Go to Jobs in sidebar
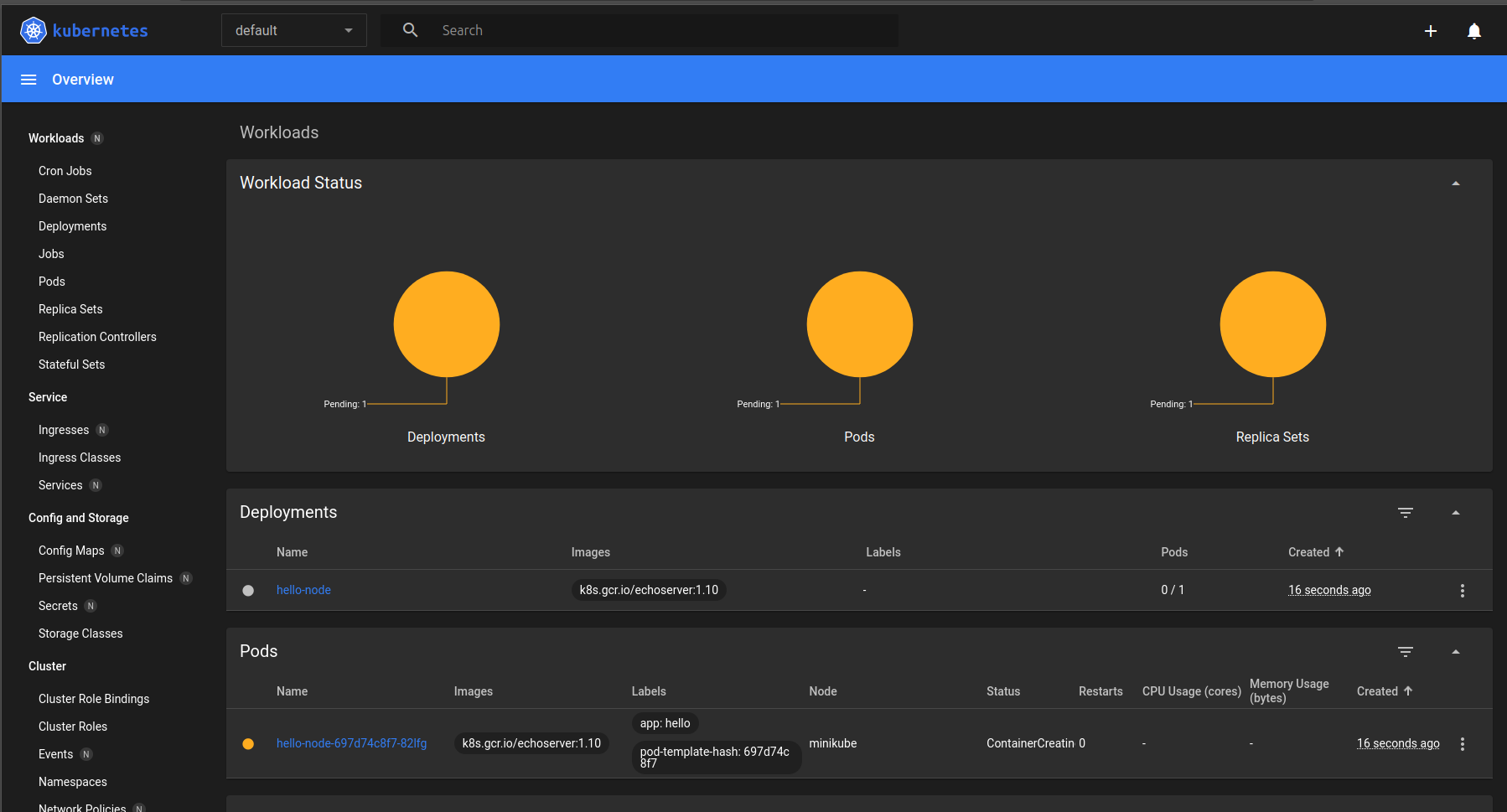The width and height of the screenshot is (1507, 812). pyautogui.click(x=51, y=254)
